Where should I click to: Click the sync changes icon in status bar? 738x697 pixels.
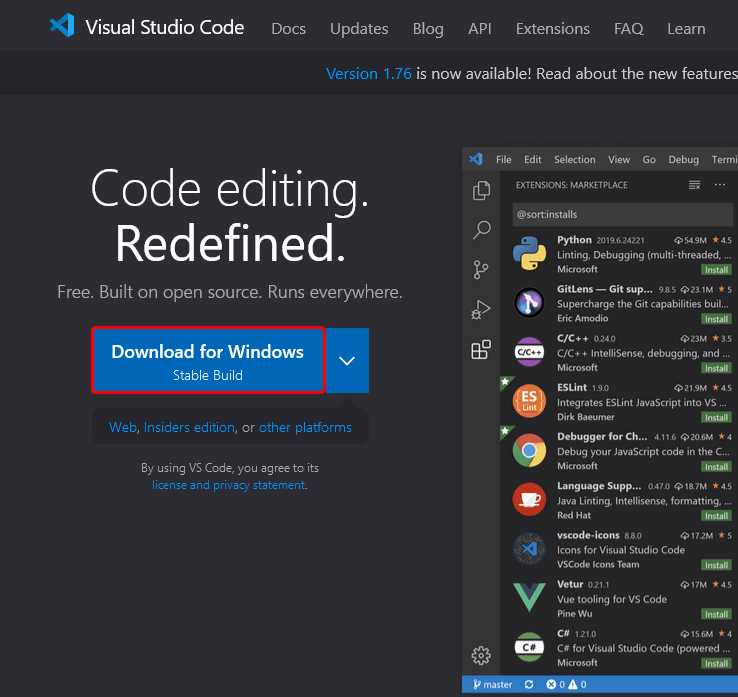click(x=529, y=684)
